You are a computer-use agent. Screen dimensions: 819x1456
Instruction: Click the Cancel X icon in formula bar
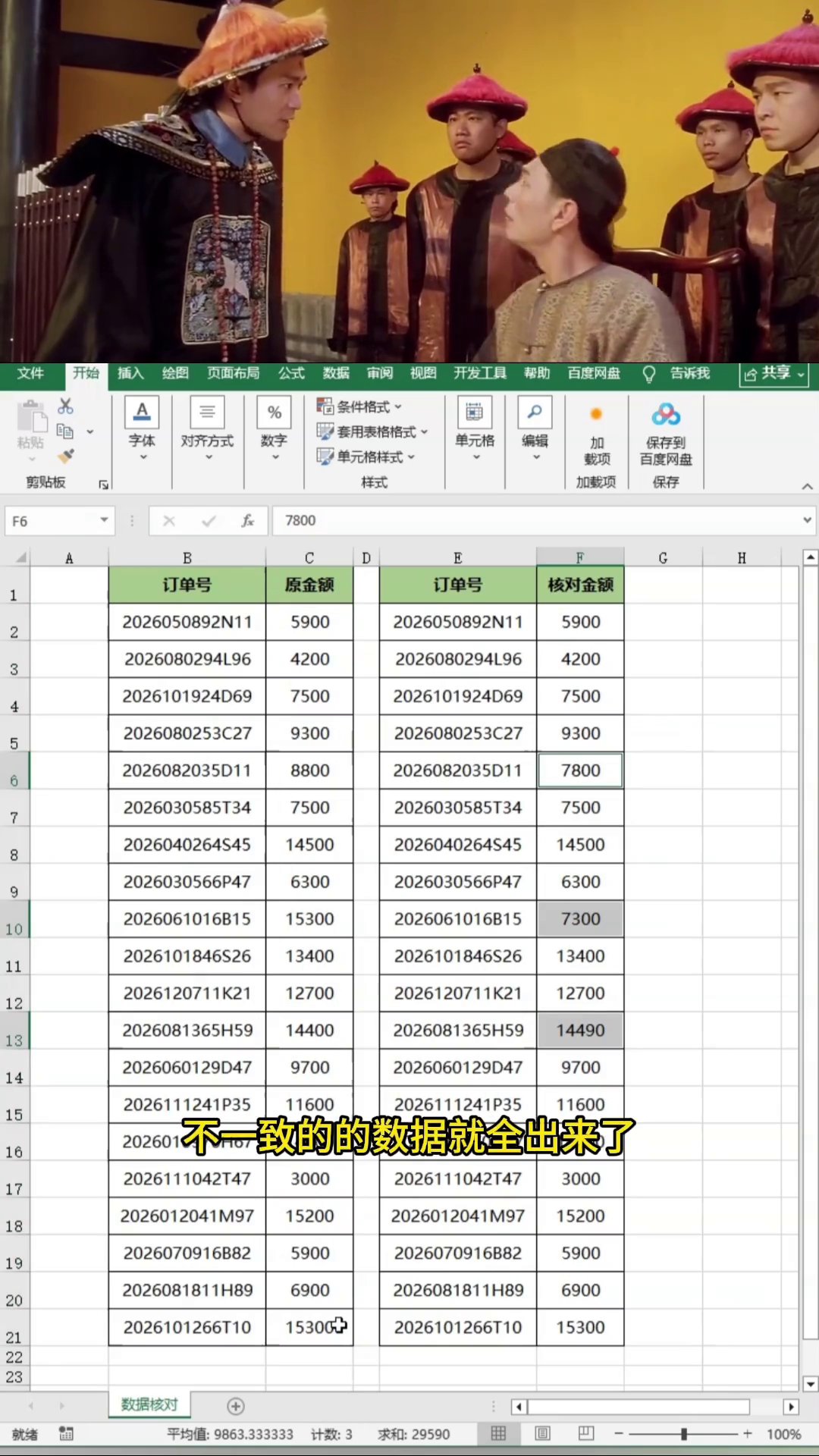(169, 521)
